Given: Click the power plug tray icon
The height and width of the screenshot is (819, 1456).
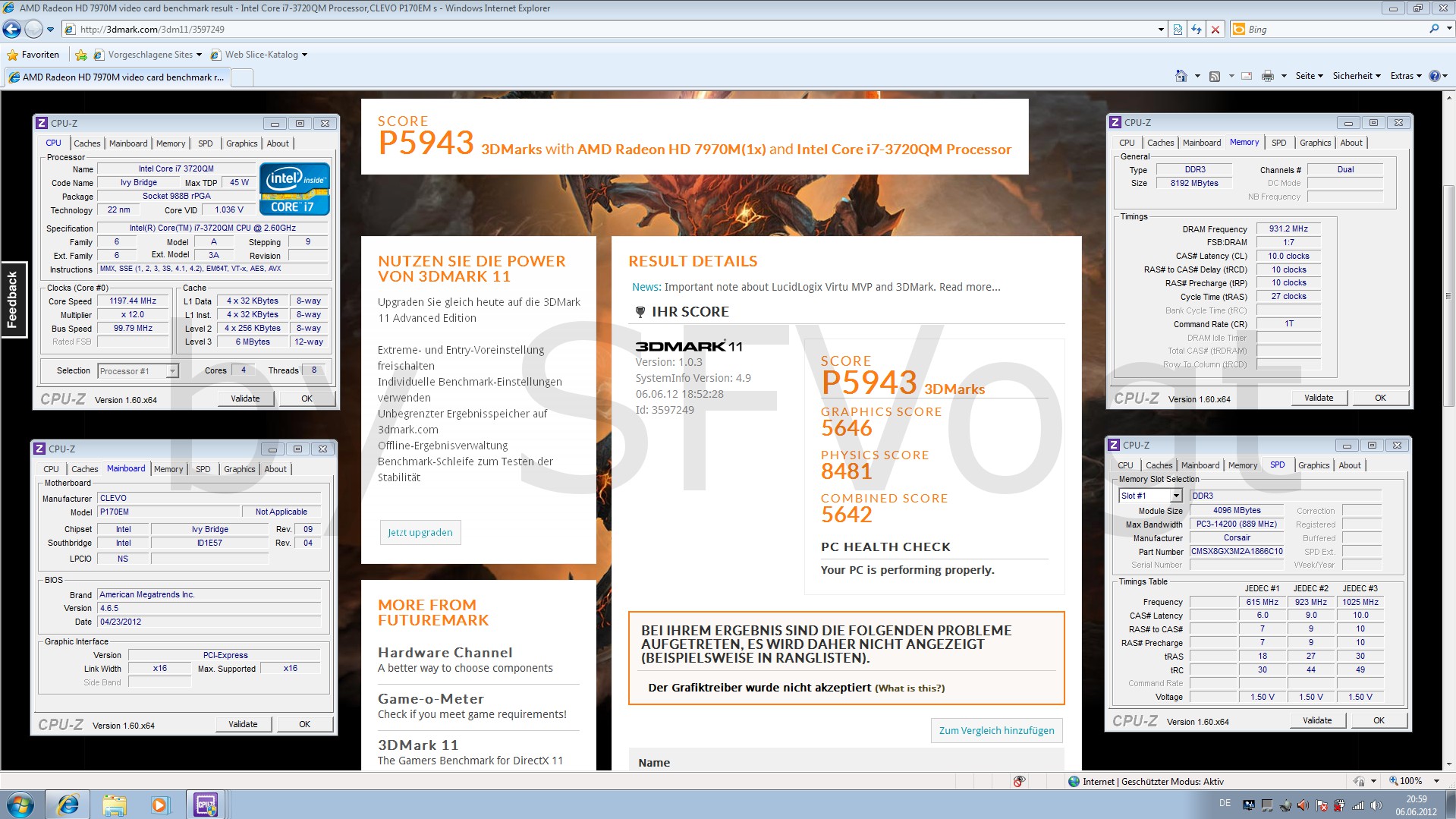Looking at the screenshot, I should coord(1339,805).
